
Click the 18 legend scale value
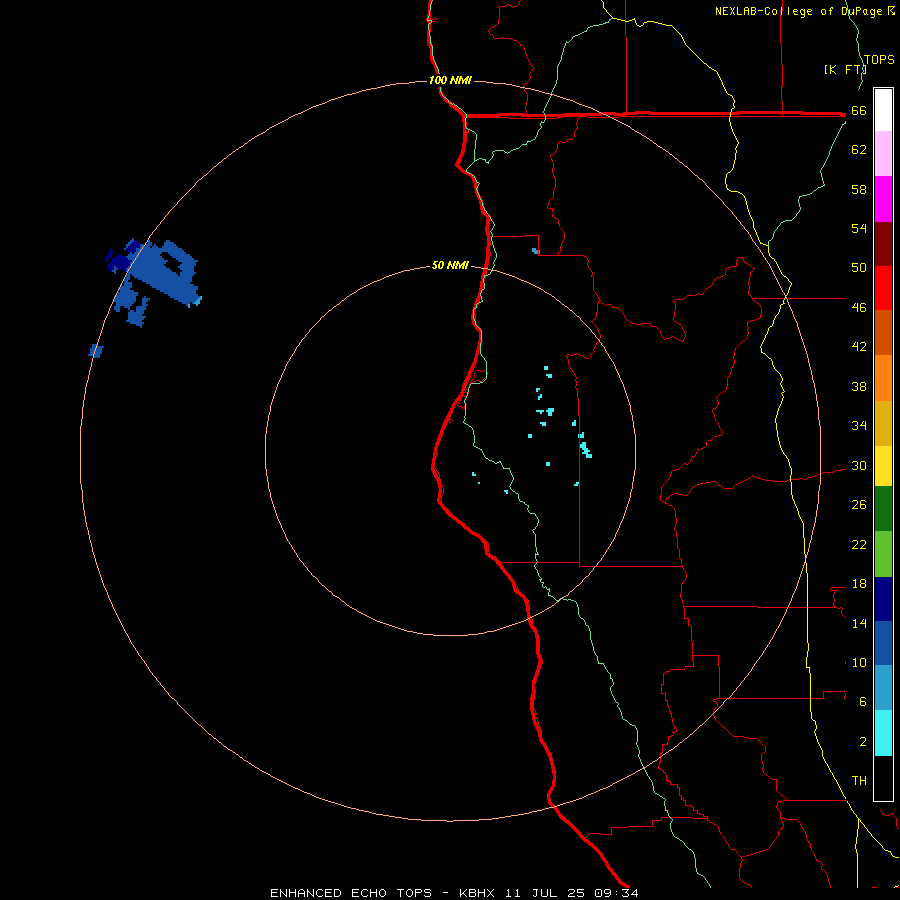pos(859,584)
